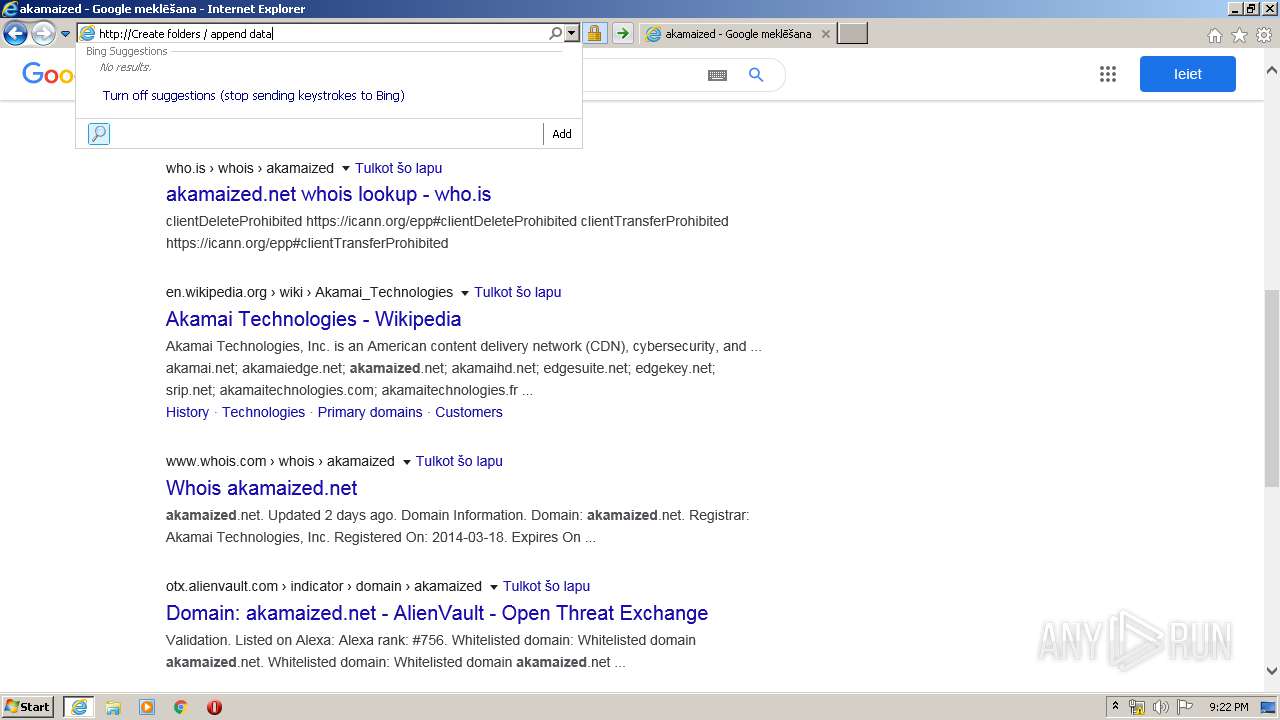Expand options arrow for www.whois.com result

click(x=406, y=462)
